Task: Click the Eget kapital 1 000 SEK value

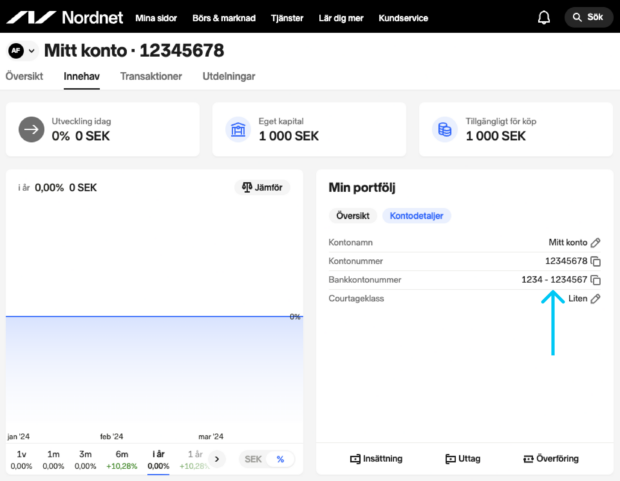Action: click(x=289, y=136)
